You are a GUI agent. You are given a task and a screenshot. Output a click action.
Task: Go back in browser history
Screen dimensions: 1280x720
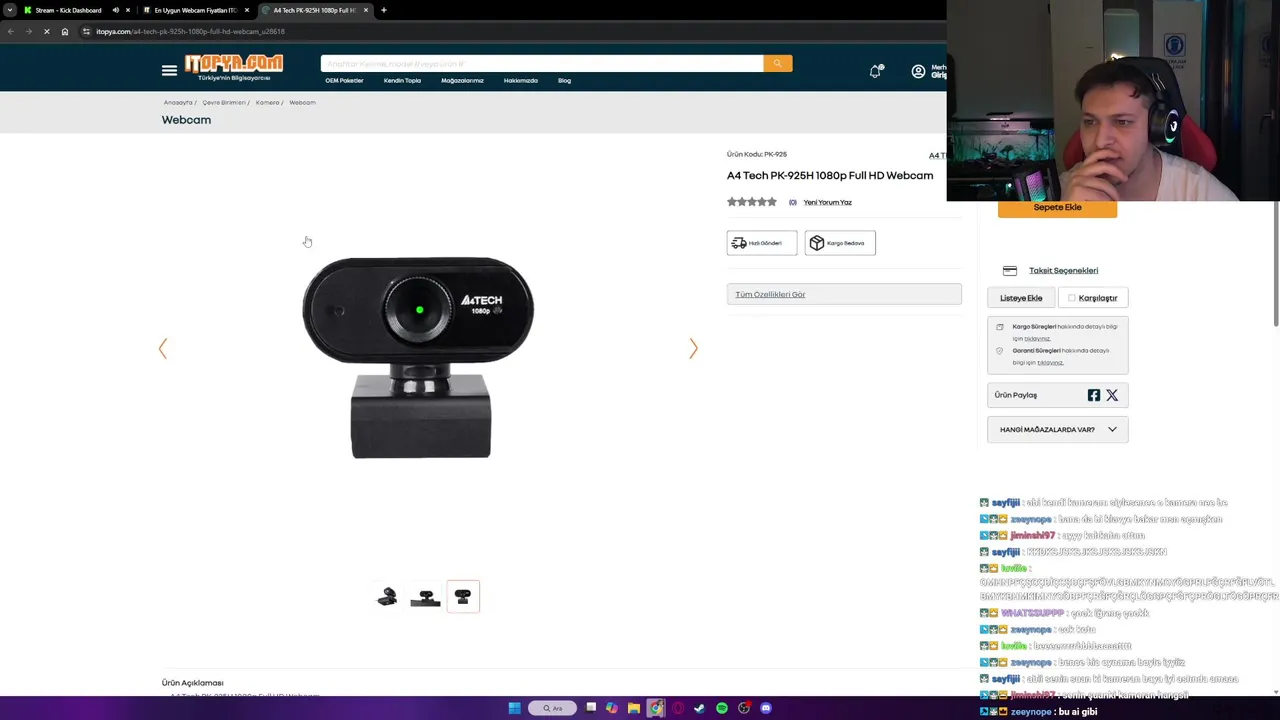(x=10, y=31)
